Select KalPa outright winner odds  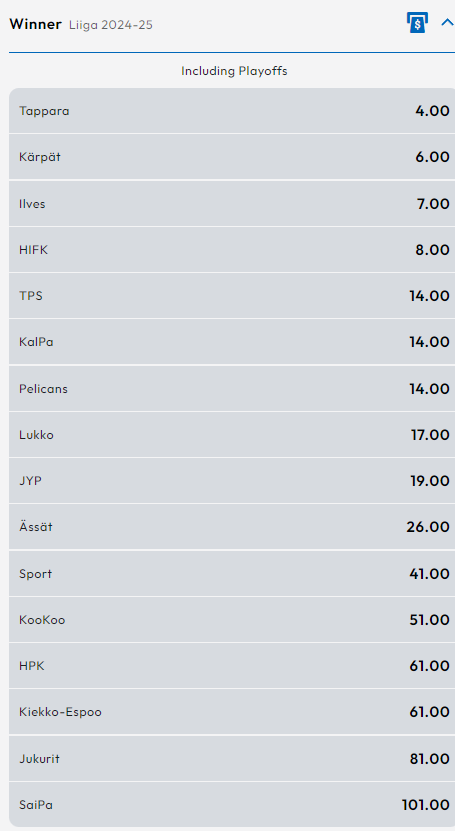pos(232,342)
